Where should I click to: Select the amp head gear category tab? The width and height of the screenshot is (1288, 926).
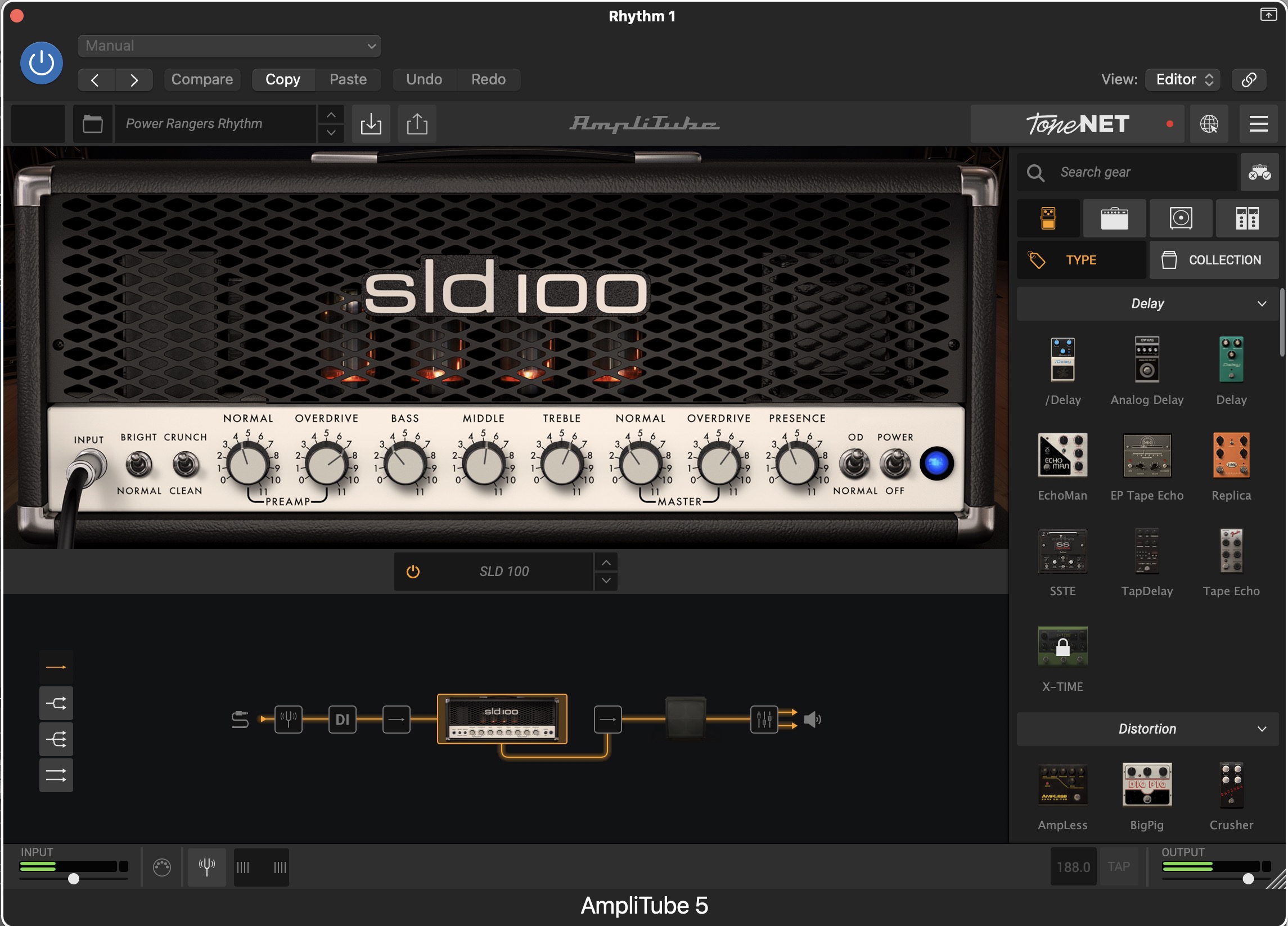click(x=1114, y=218)
